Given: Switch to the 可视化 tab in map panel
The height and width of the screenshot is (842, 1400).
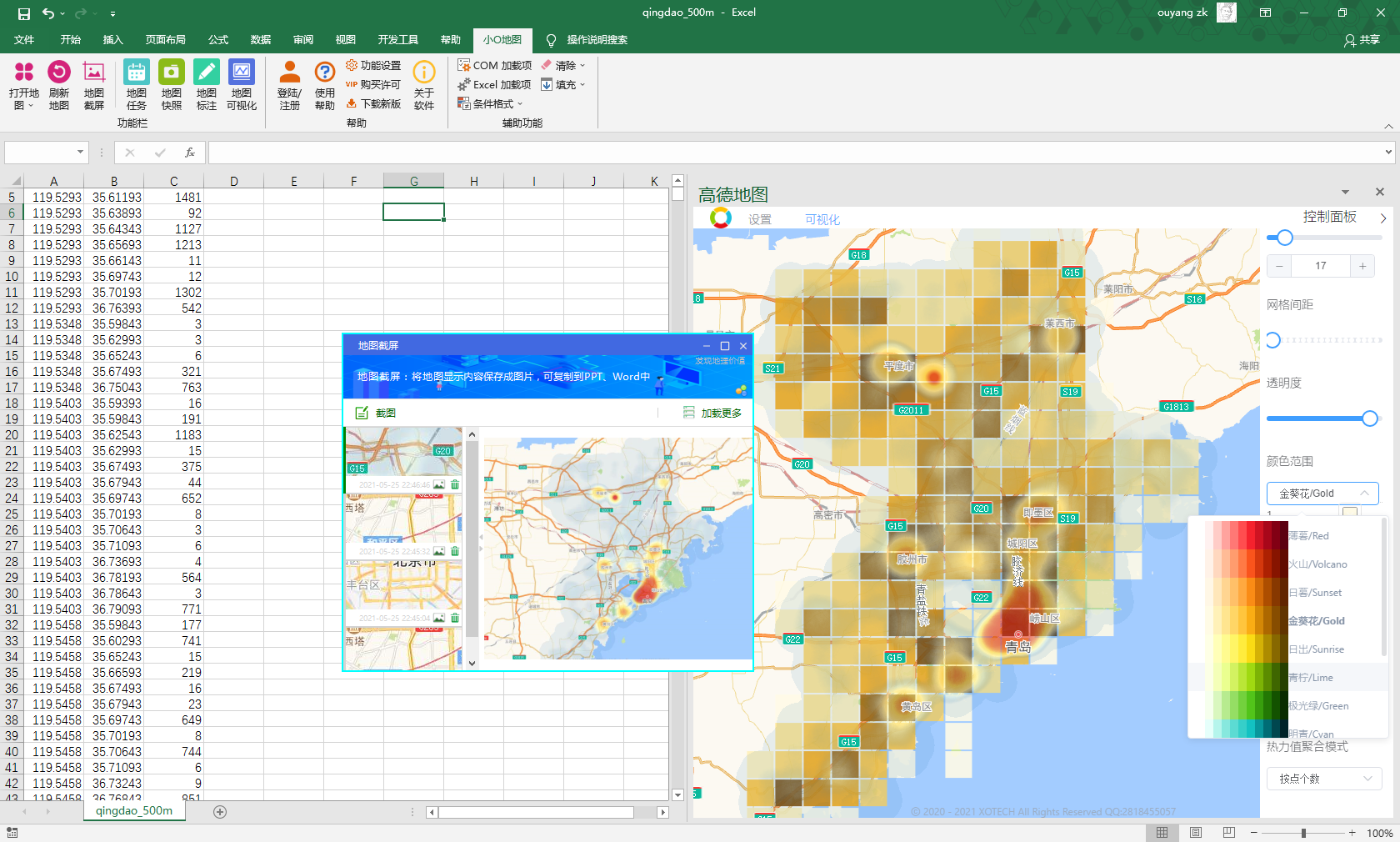Looking at the screenshot, I should coord(822,219).
